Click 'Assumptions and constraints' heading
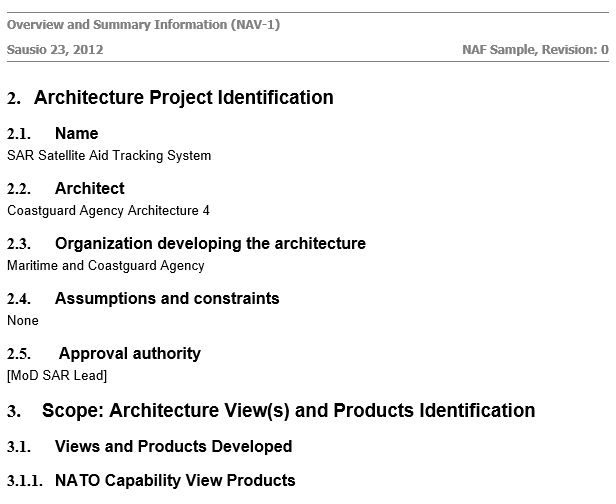Image resolution: width=616 pixels, height=504 pixels. [167, 299]
